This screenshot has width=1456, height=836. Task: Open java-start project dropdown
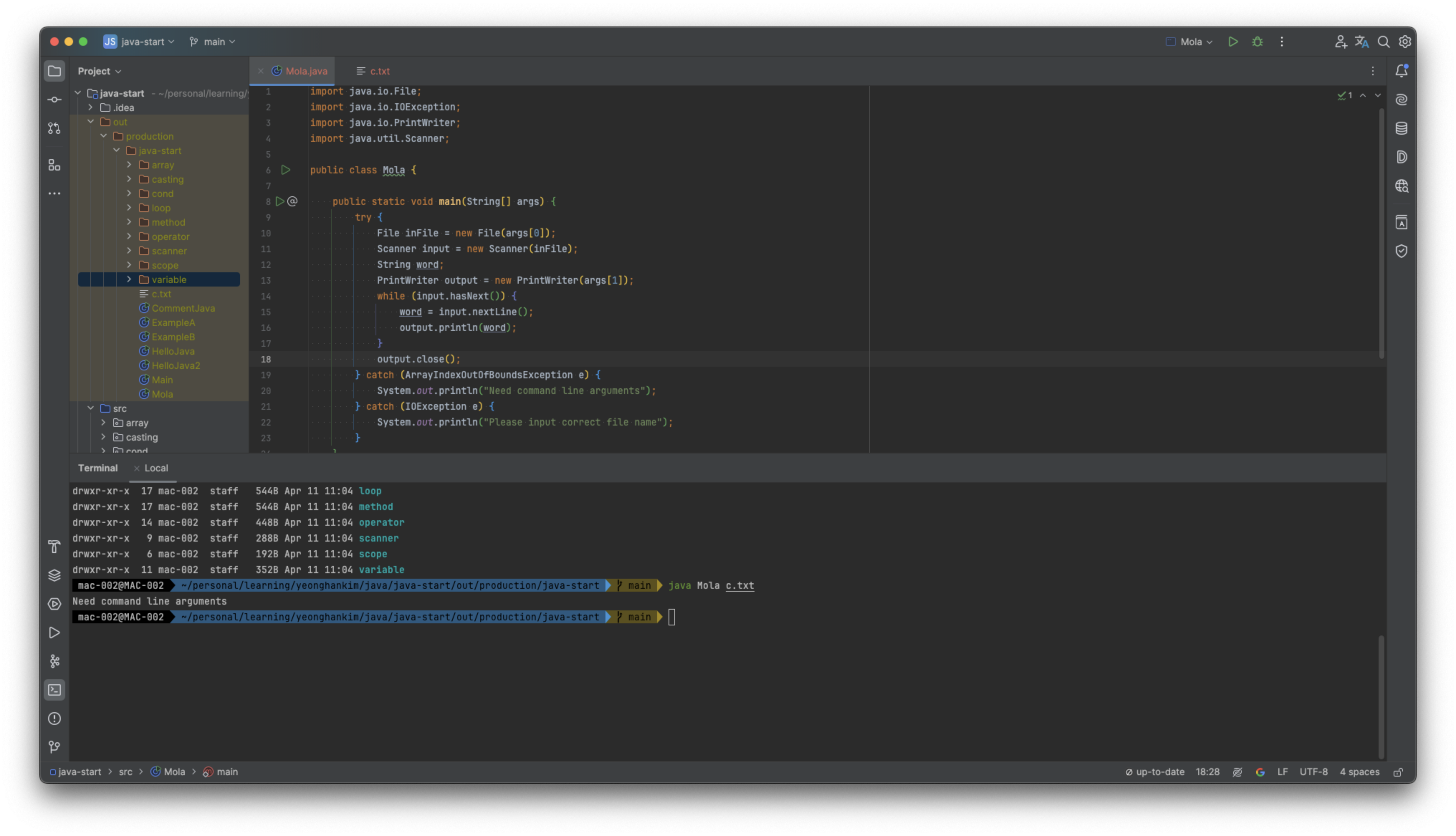pyautogui.click(x=138, y=42)
